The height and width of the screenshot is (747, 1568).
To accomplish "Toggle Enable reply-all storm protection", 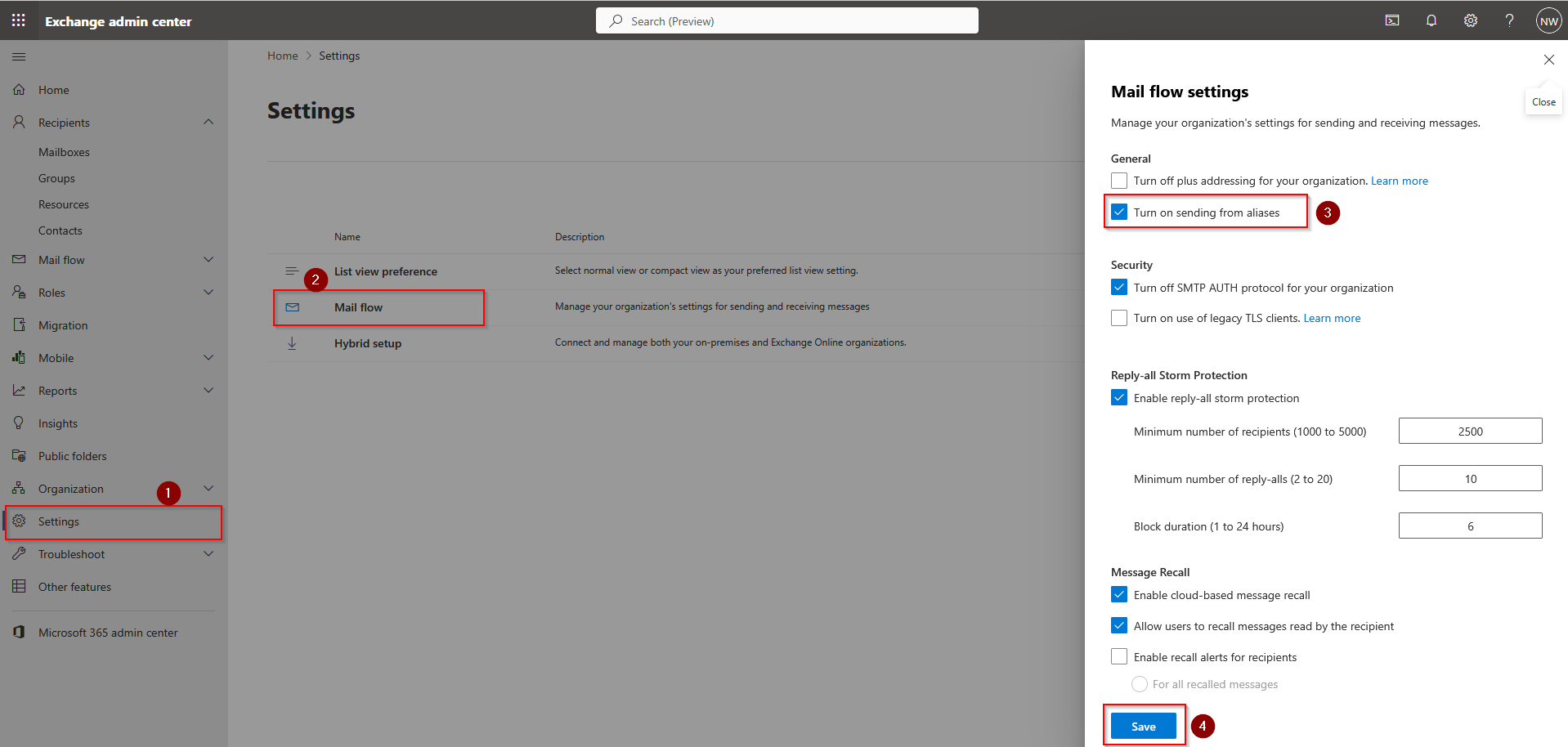I will 1119,398.
